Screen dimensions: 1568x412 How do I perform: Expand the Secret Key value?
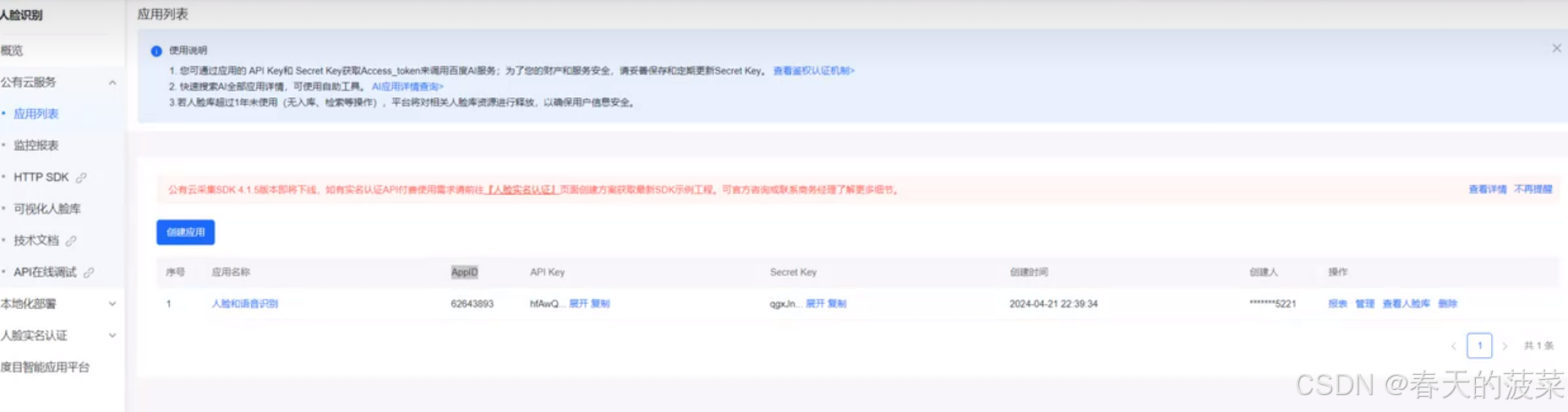click(815, 304)
